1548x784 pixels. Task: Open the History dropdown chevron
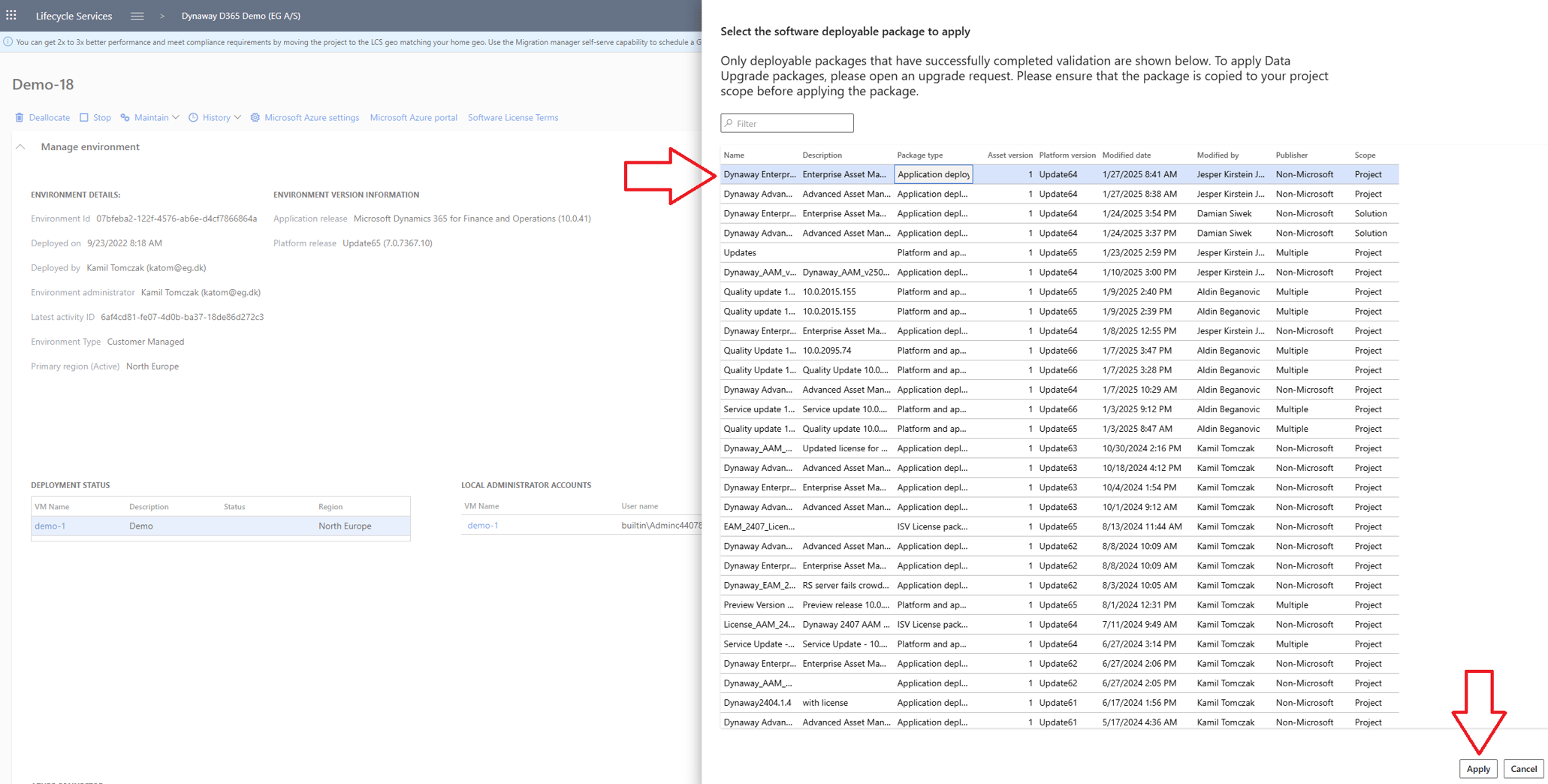(238, 117)
